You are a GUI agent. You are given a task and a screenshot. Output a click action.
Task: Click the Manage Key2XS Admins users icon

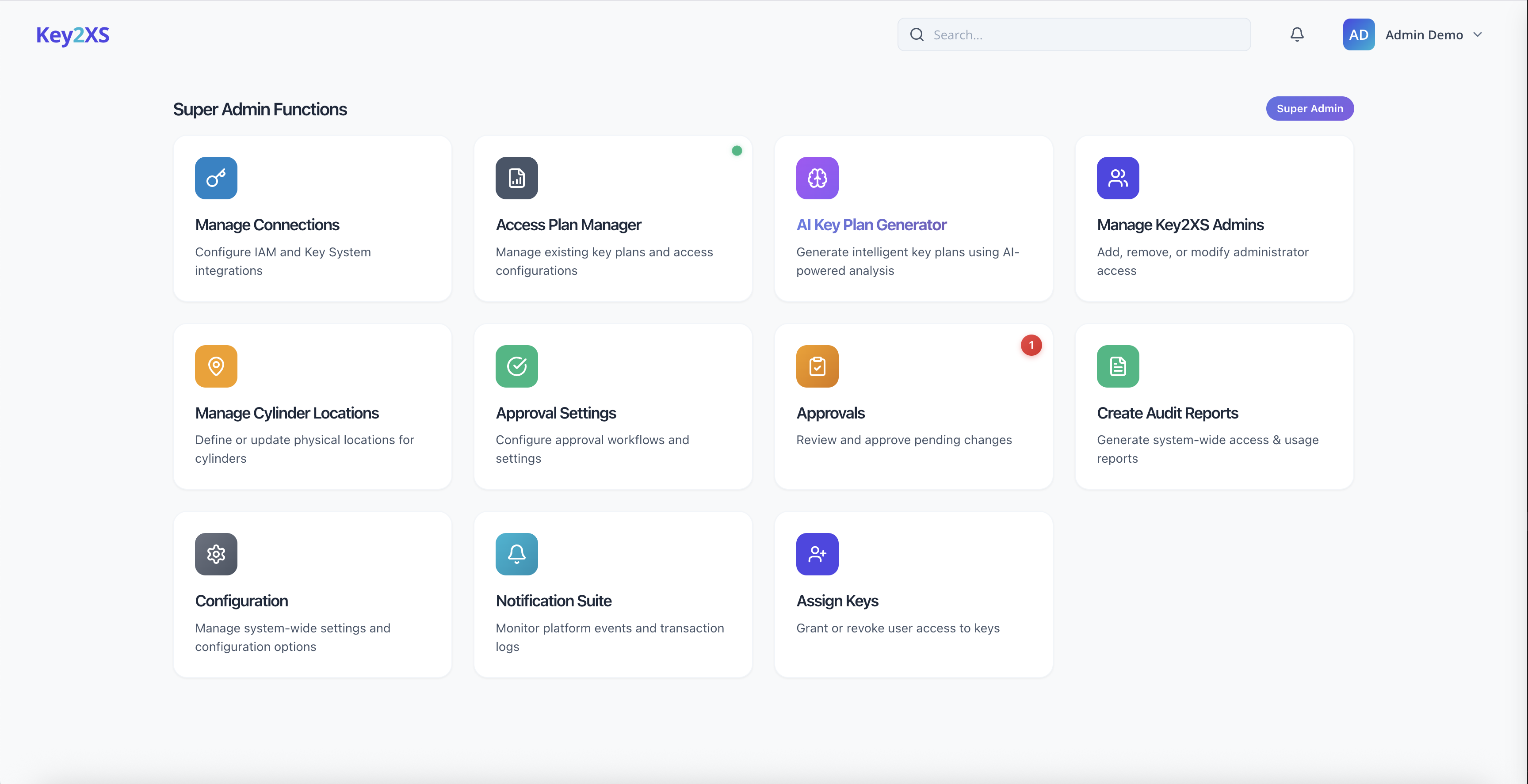pyautogui.click(x=1118, y=178)
